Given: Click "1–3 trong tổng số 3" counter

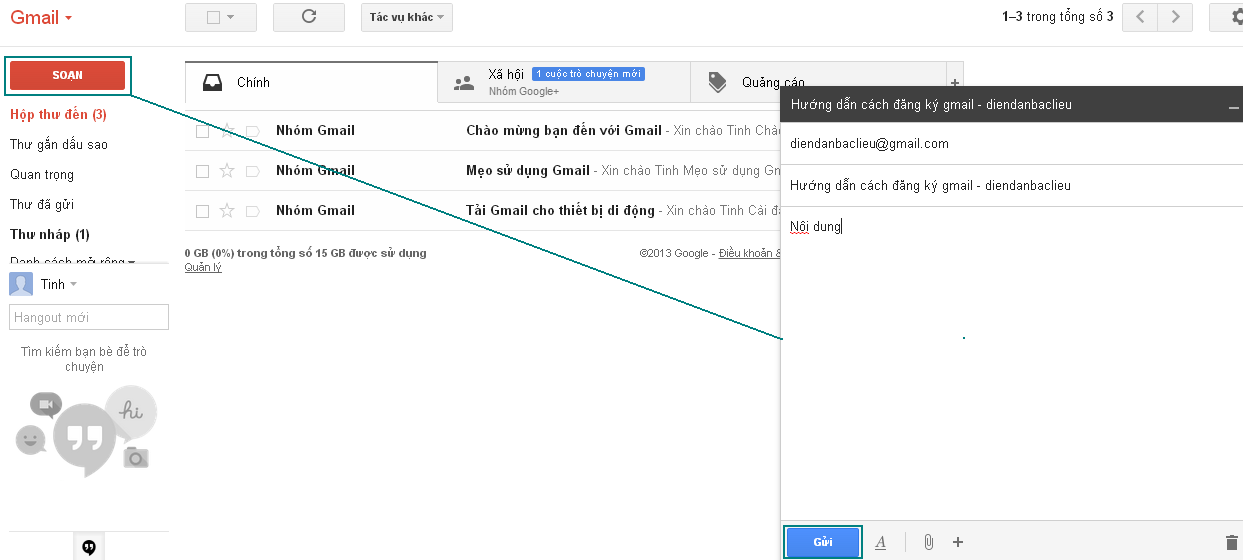Looking at the screenshot, I should (x=1057, y=17).
